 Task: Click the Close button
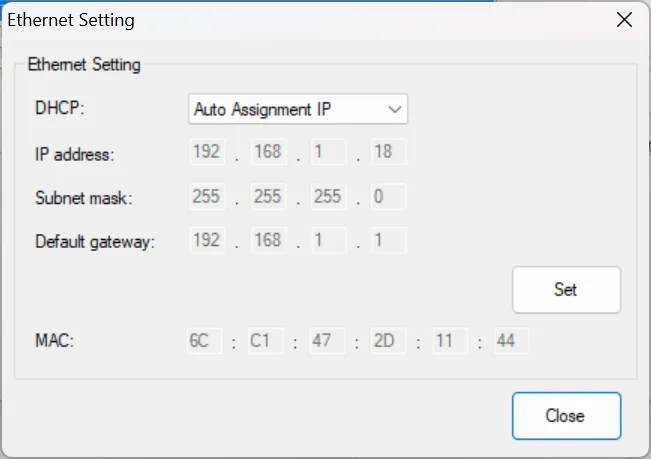[566, 416]
